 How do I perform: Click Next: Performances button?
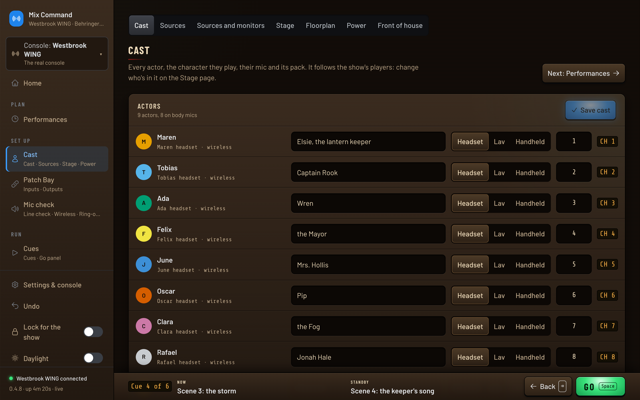583,73
